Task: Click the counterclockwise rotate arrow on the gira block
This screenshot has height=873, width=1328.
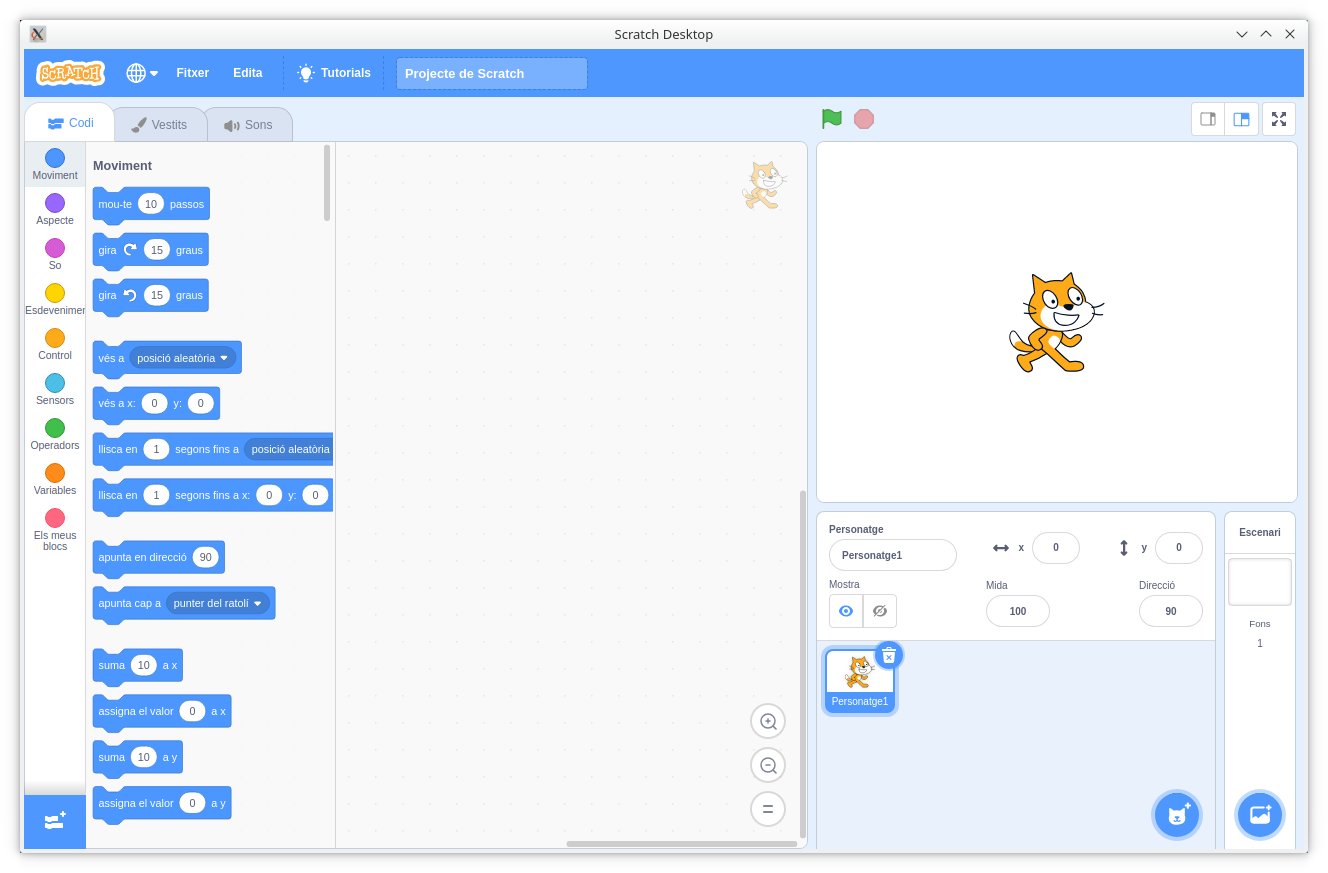Action: click(x=130, y=295)
